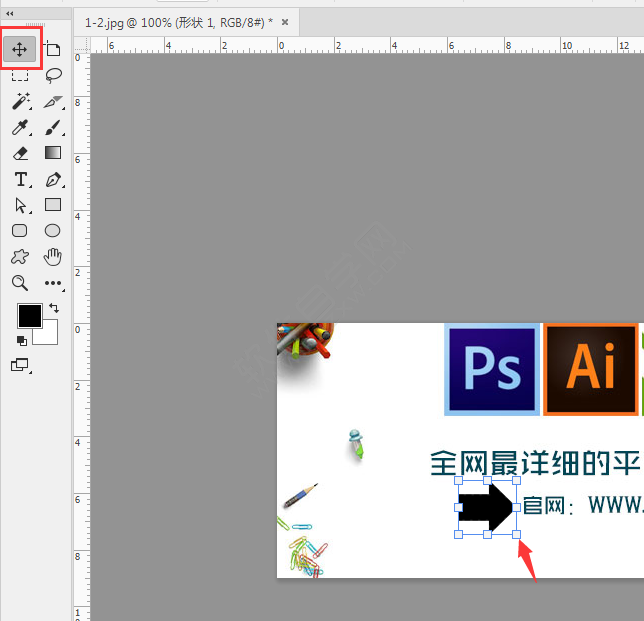Open the foreground black color picker

pos(30,316)
